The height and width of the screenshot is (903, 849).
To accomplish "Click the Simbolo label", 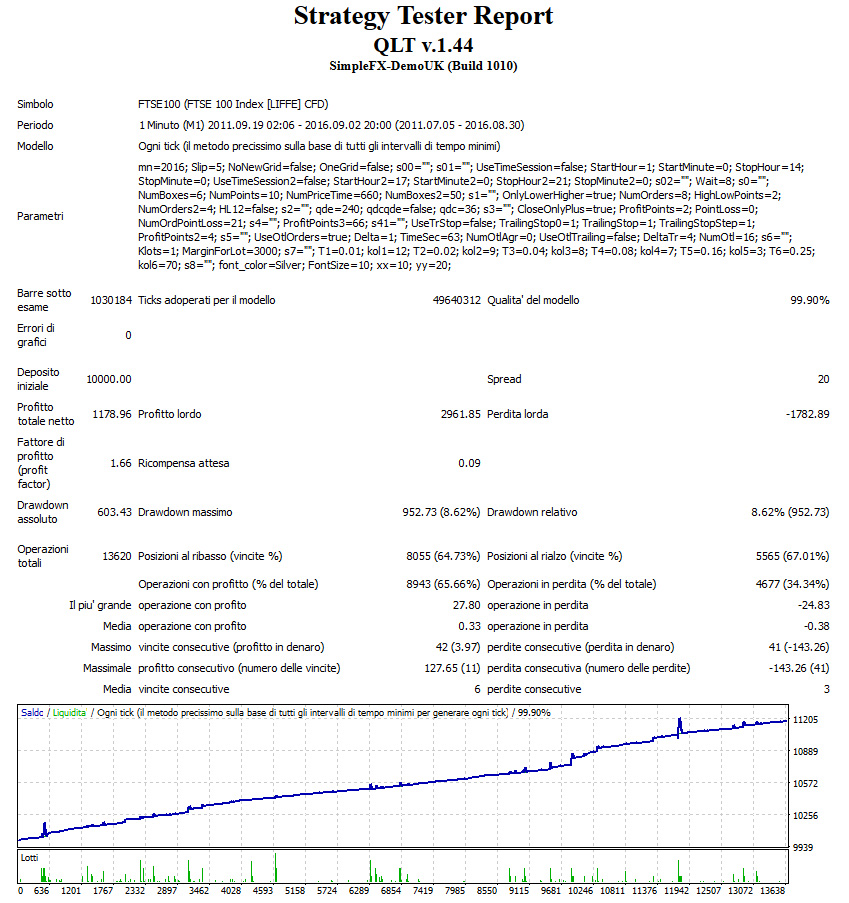I will [x=35, y=104].
